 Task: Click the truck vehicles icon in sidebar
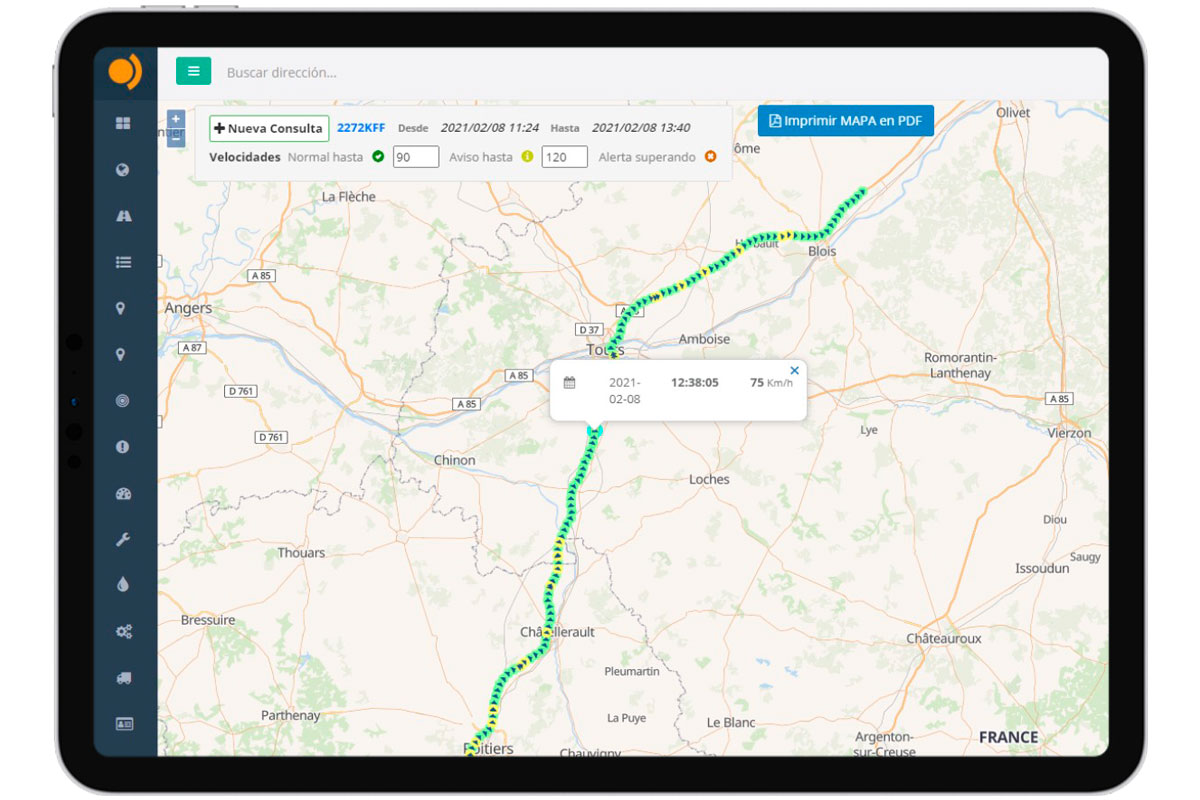(123, 678)
